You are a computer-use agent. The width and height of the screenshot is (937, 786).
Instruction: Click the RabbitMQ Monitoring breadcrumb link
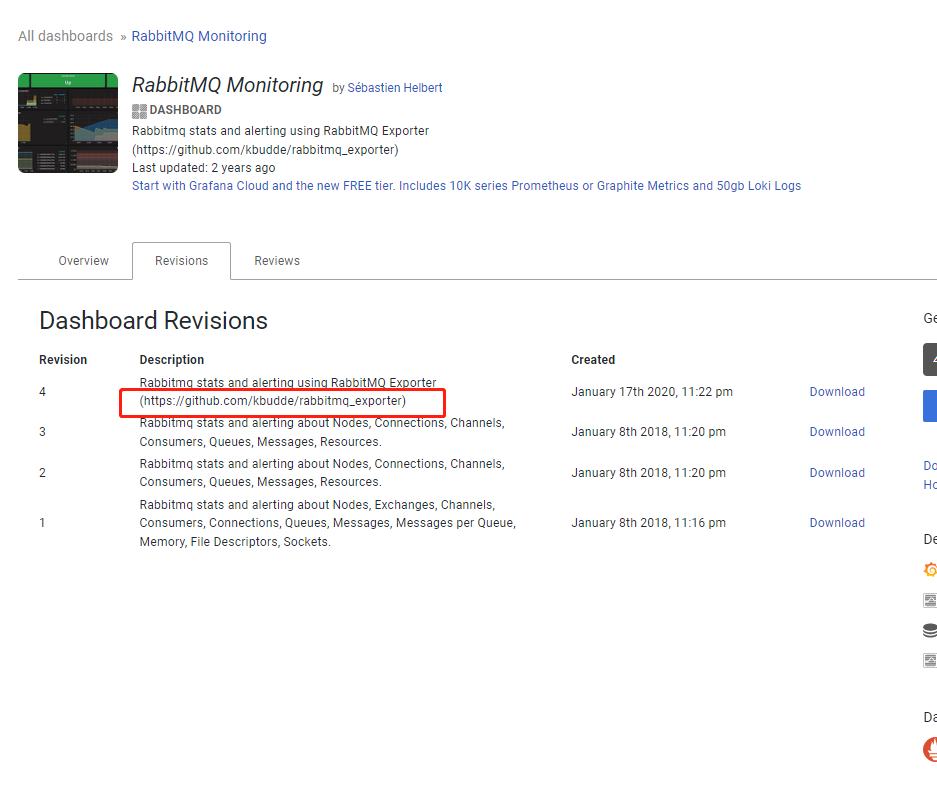199,36
